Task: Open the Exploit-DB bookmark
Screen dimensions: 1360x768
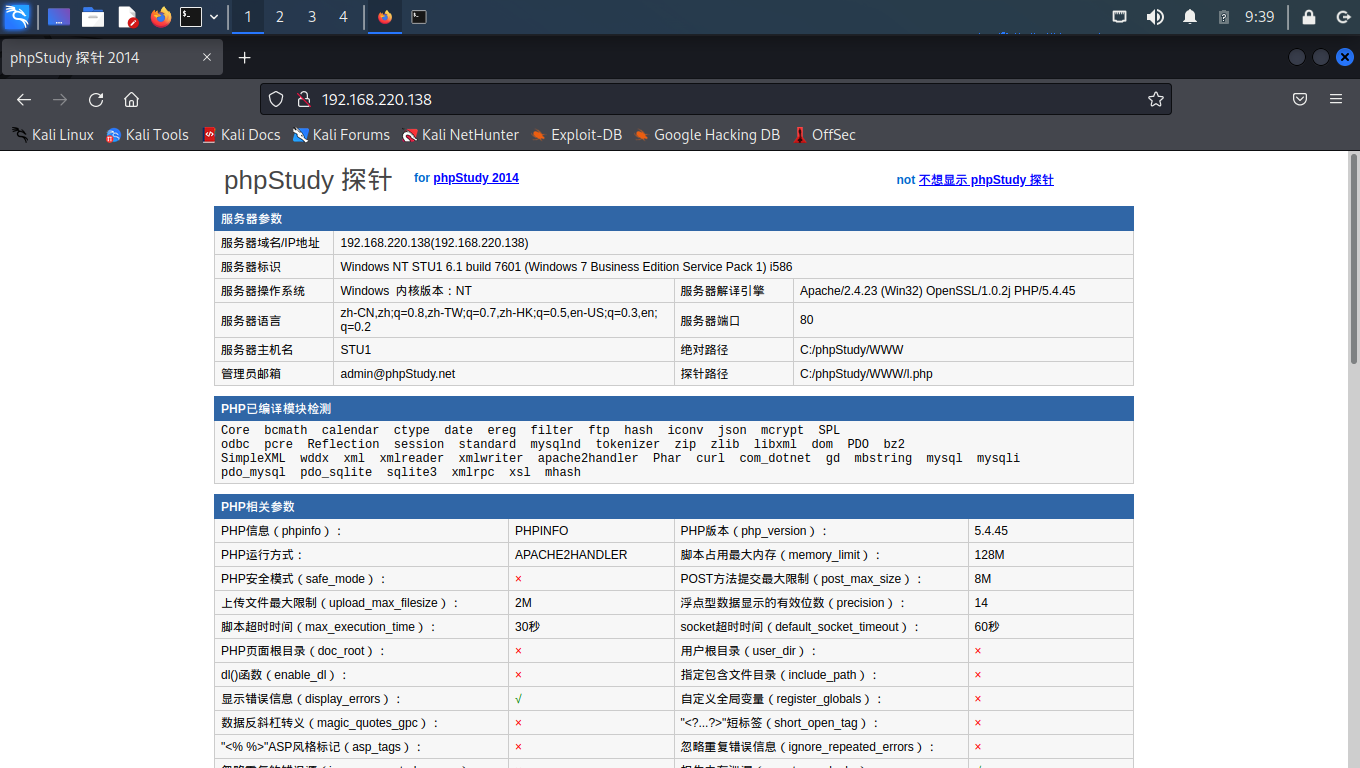Action: (x=576, y=135)
